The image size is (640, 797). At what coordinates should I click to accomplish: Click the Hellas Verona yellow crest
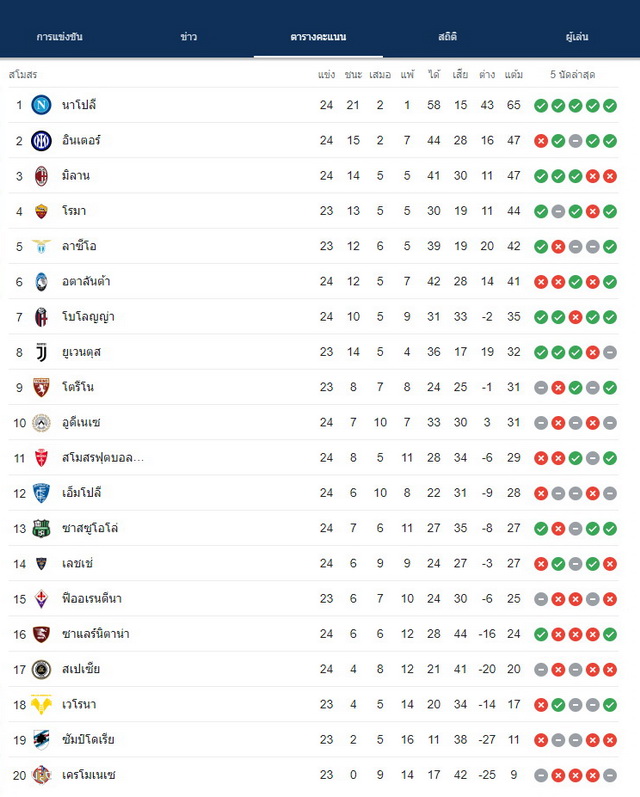click(41, 704)
